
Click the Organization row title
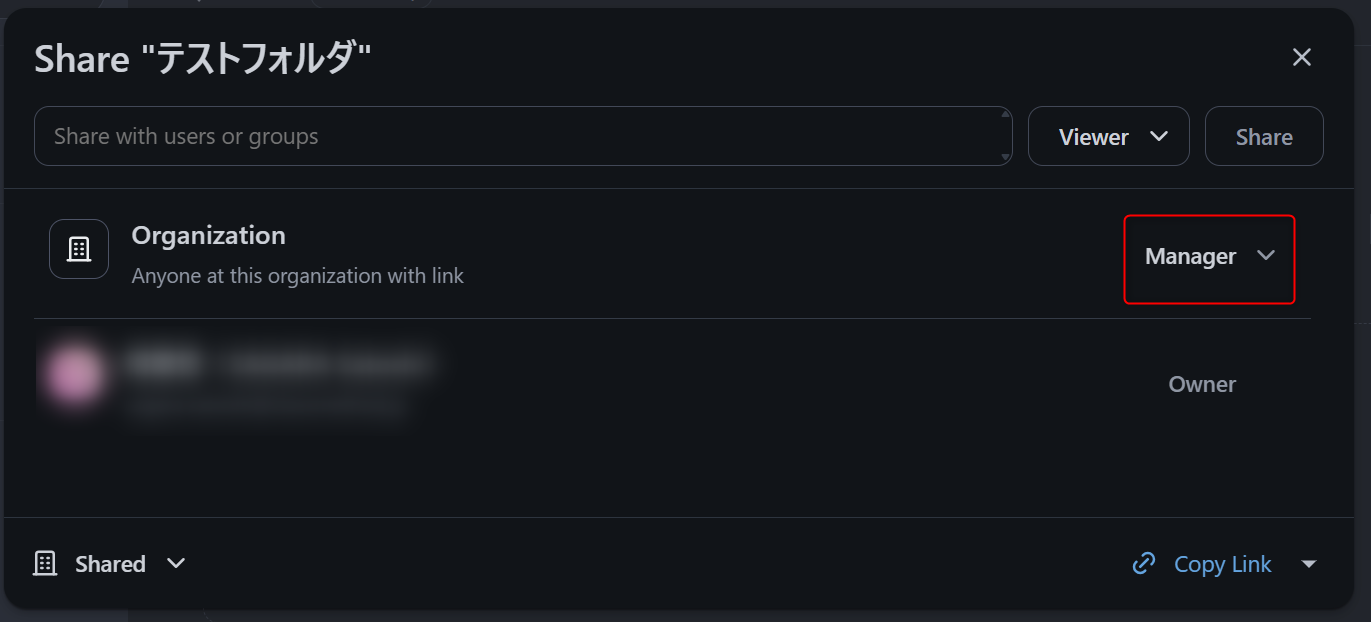coord(208,235)
